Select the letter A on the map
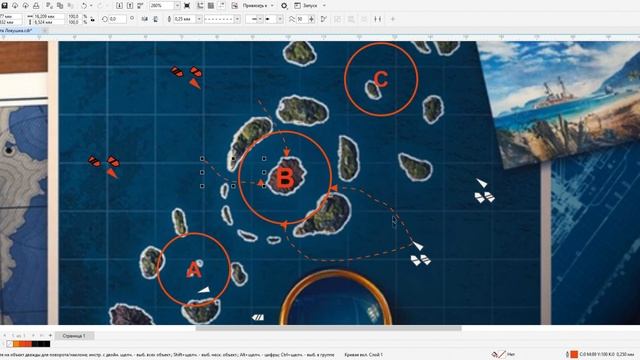Viewport: 640px width, 360px height. coord(194,270)
